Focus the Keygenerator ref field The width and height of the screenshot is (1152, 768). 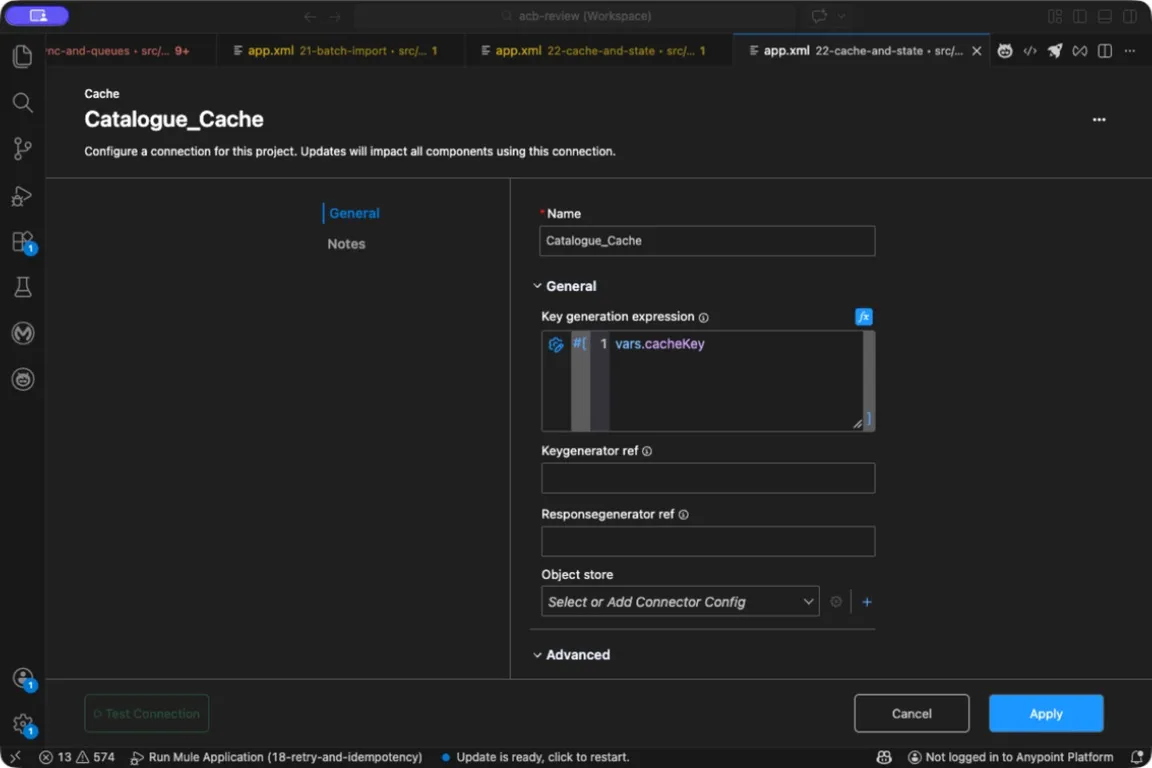tap(708, 478)
